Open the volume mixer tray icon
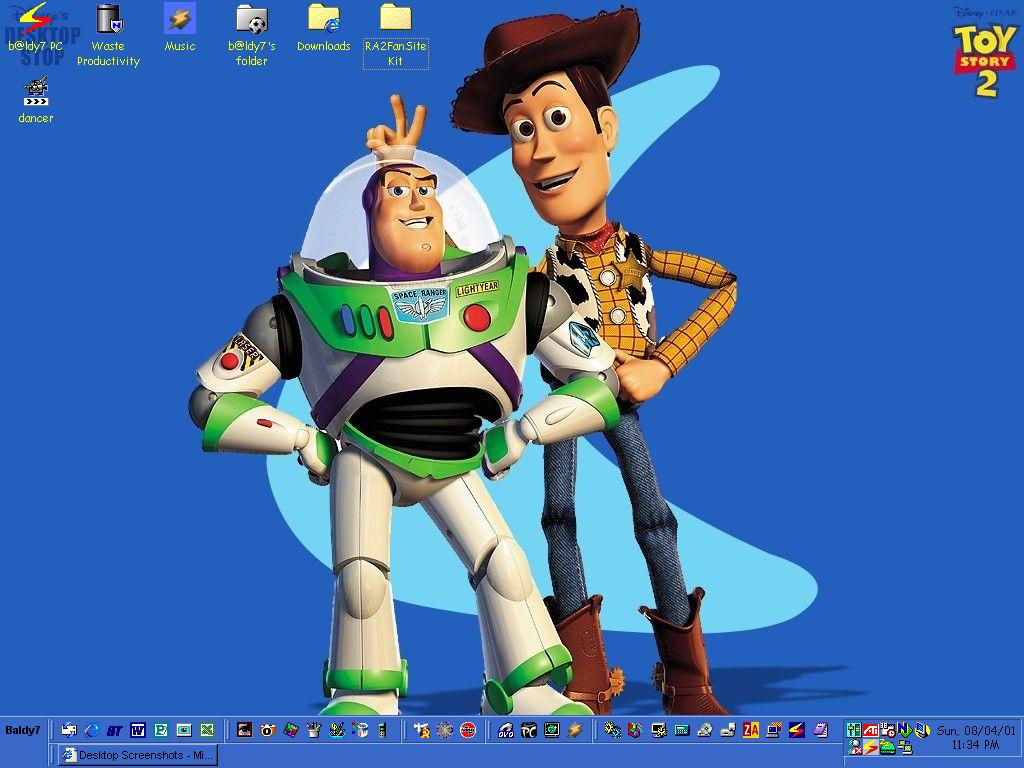 [854, 729]
